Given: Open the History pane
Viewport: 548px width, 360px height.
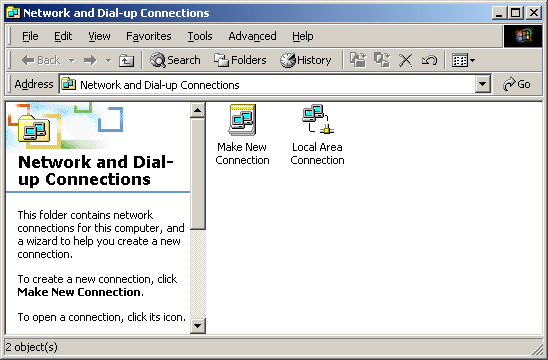Looking at the screenshot, I should pyautogui.click(x=305, y=60).
